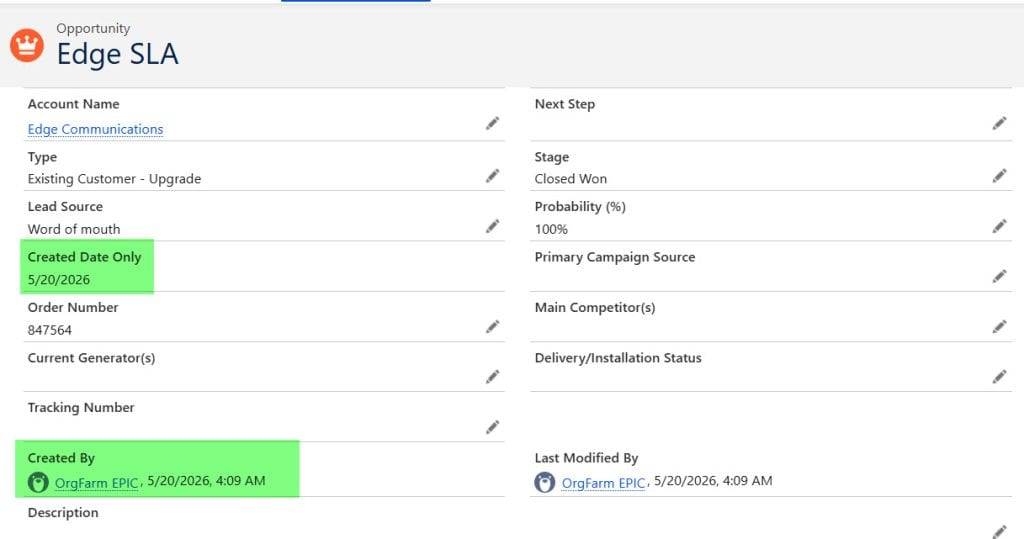Edit the Current Generator(s) pencil icon
The image size is (1024, 539).
(492, 377)
